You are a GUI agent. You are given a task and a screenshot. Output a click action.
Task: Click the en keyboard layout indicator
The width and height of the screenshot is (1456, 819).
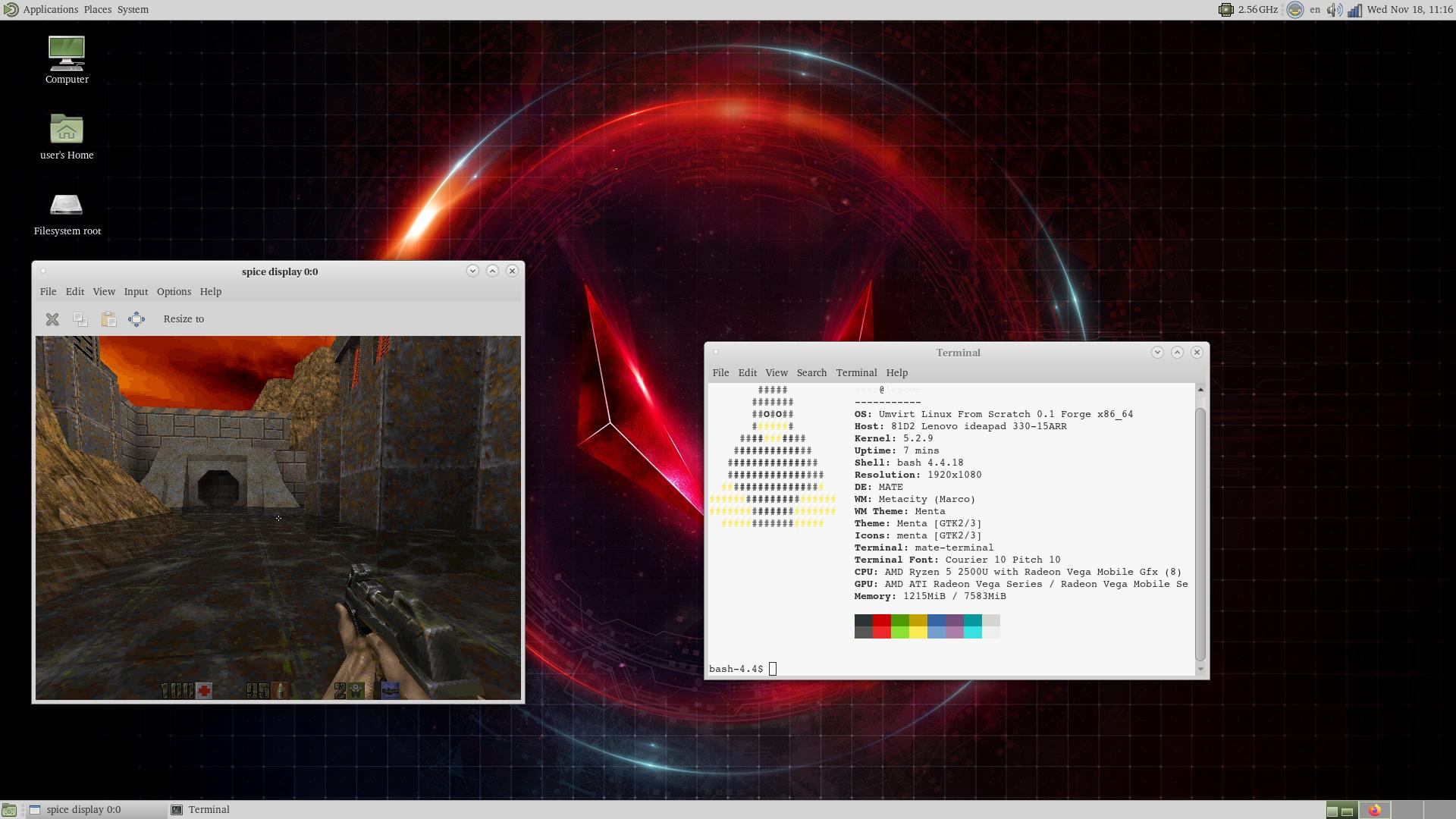1315,10
